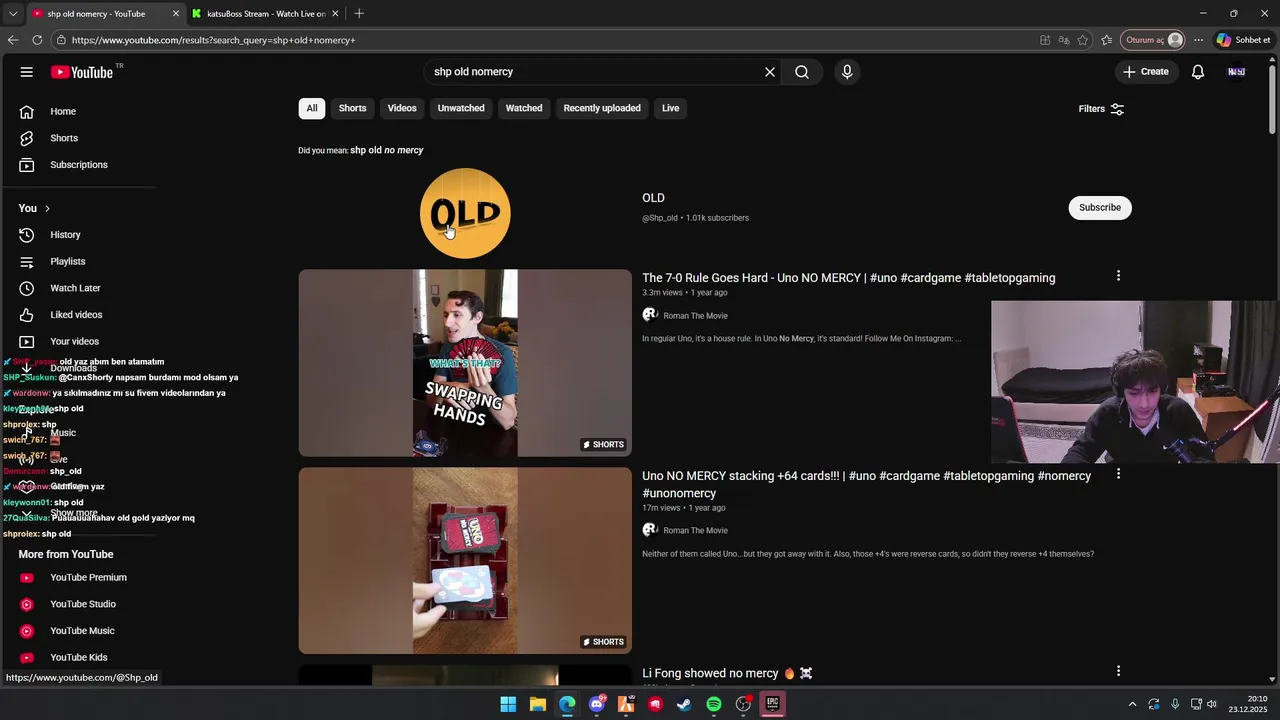The height and width of the screenshot is (720, 1280).
Task: Open Epic Games Launcher from taskbar
Action: click(772, 704)
